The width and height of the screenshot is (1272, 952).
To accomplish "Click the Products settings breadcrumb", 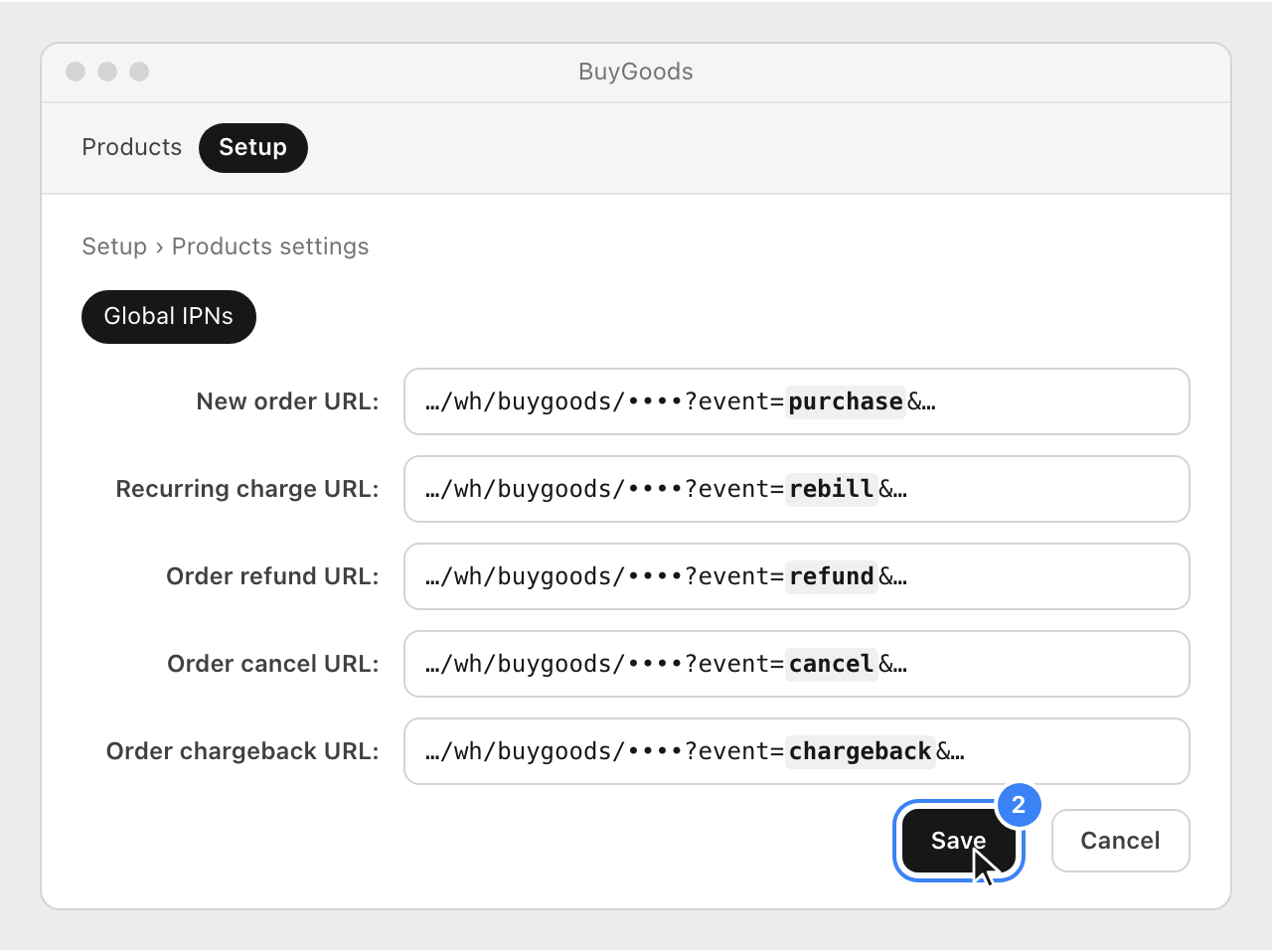I will [x=270, y=246].
